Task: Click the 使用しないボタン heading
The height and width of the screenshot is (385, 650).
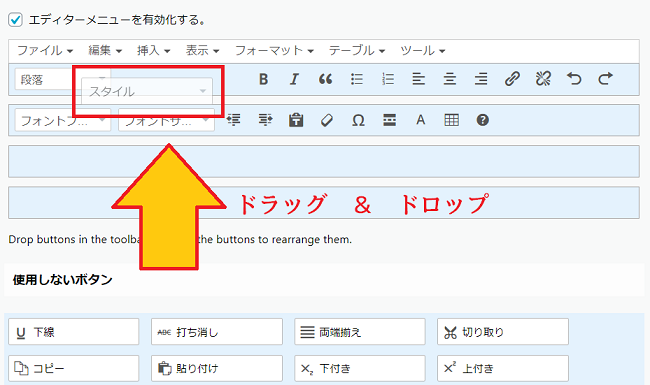Action: [x=63, y=280]
